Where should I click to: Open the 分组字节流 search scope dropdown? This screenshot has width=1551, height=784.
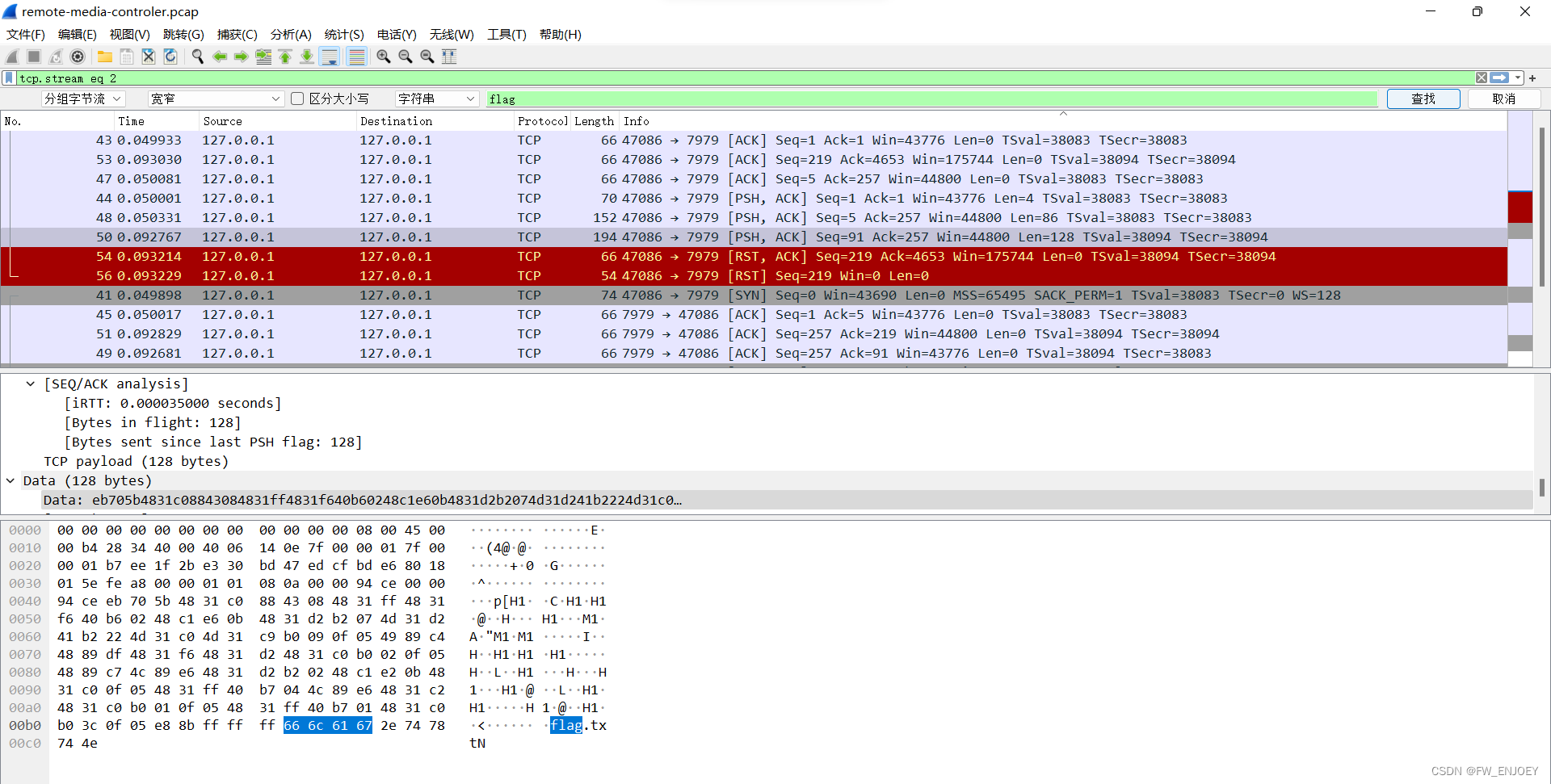click(x=82, y=99)
